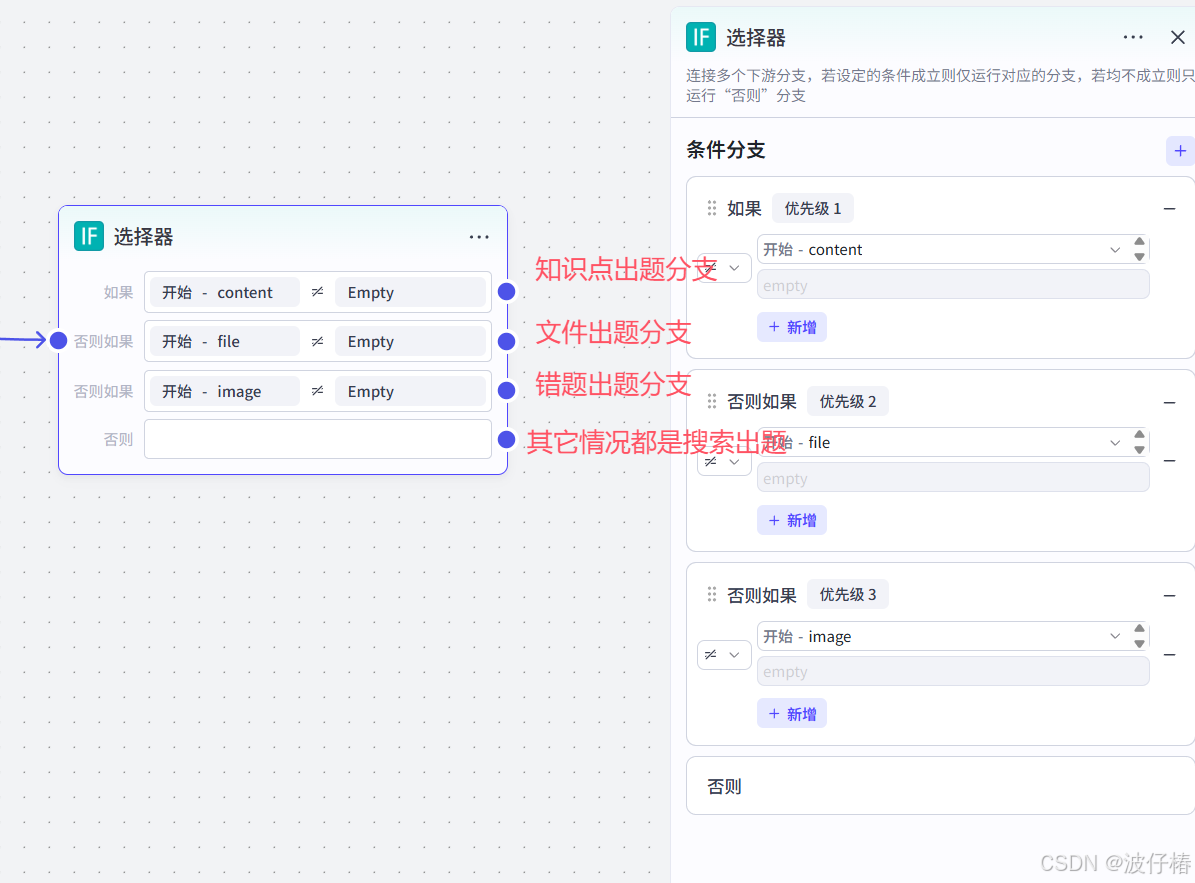Click 新增 button in priority 1 branch

pyautogui.click(x=792, y=328)
